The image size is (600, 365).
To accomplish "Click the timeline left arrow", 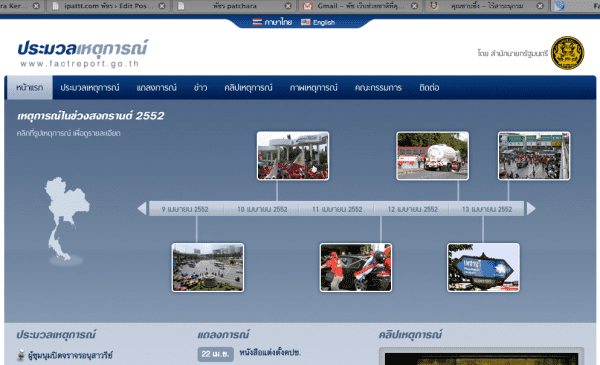I will tap(142, 209).
